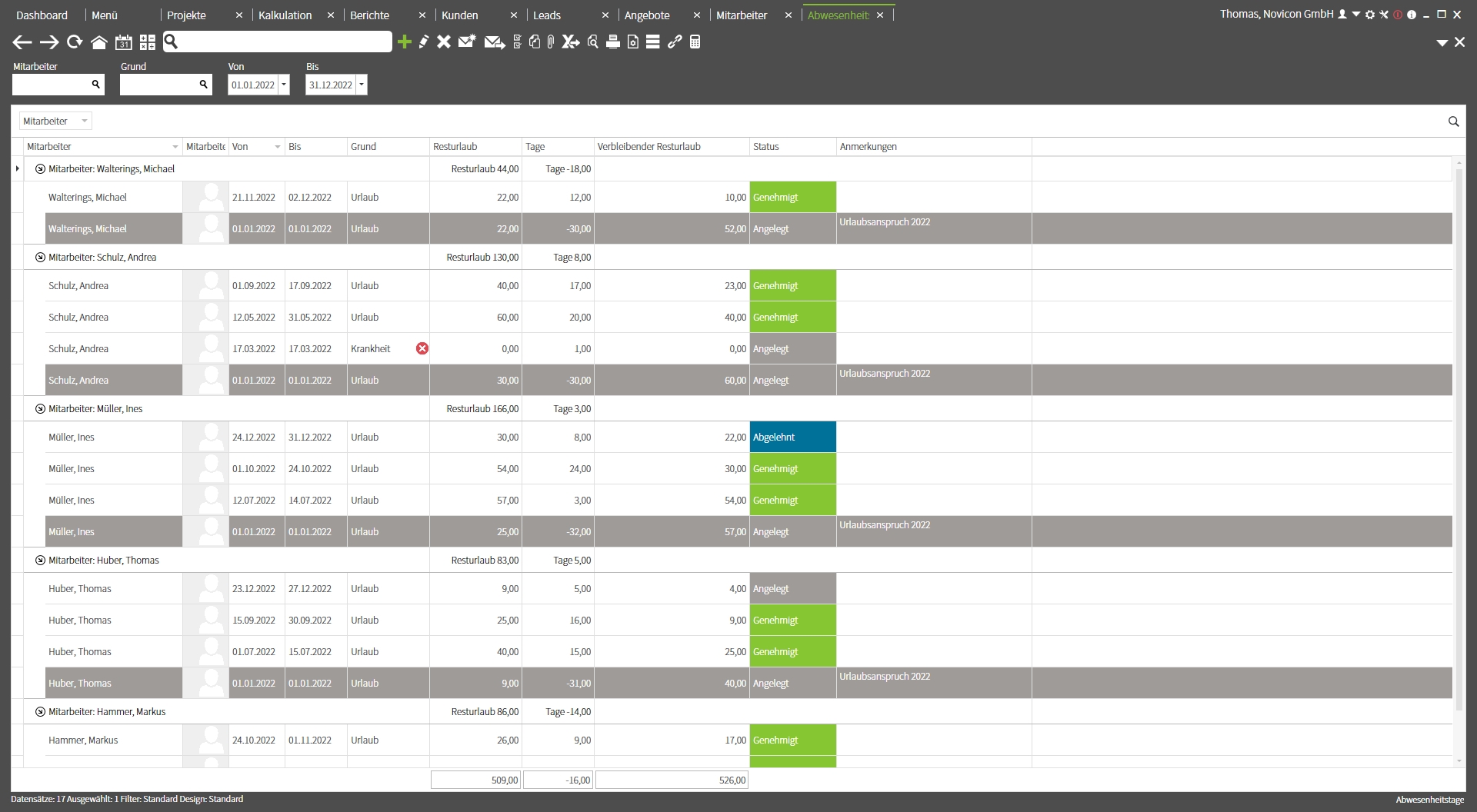Open the document settings page icon
Image resolution: width=1477 pixels, height=812 pixels.
(633, 42)
